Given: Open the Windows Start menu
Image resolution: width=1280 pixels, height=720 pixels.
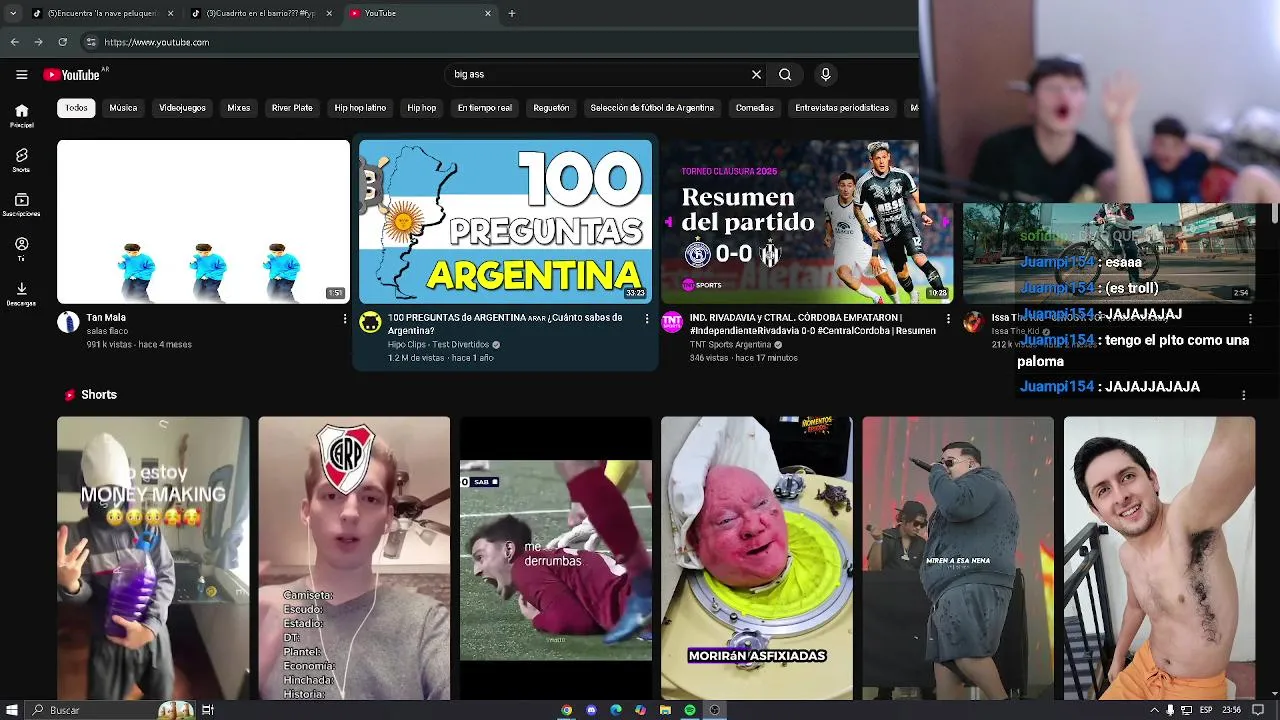Looking at the screenshot, I should tap(11, 710).
